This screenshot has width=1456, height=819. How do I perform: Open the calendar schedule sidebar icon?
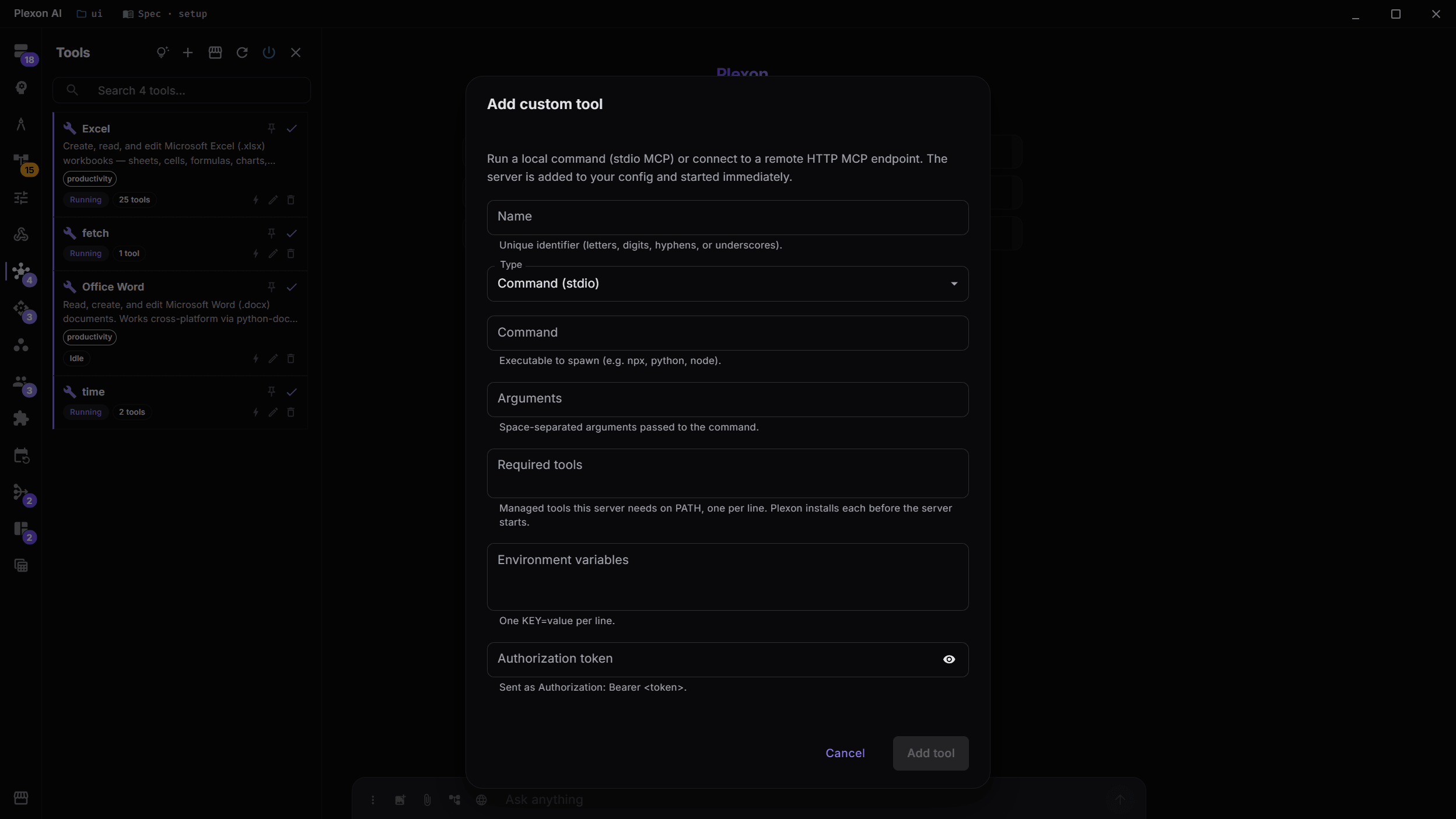[22, 456]
